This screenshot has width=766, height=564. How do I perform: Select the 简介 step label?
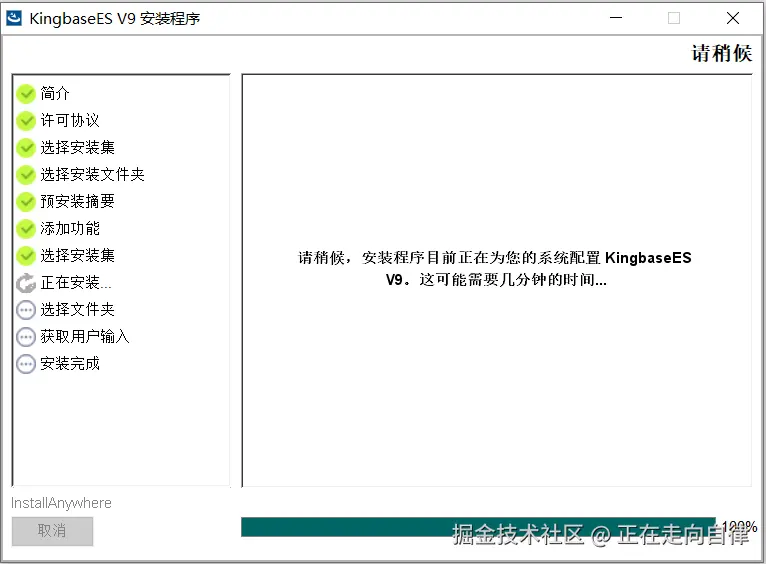point(55,93)
